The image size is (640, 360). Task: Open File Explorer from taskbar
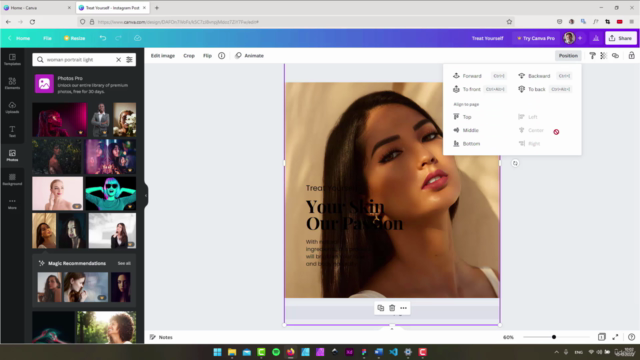pyautogui.click(x=232, y=352)
